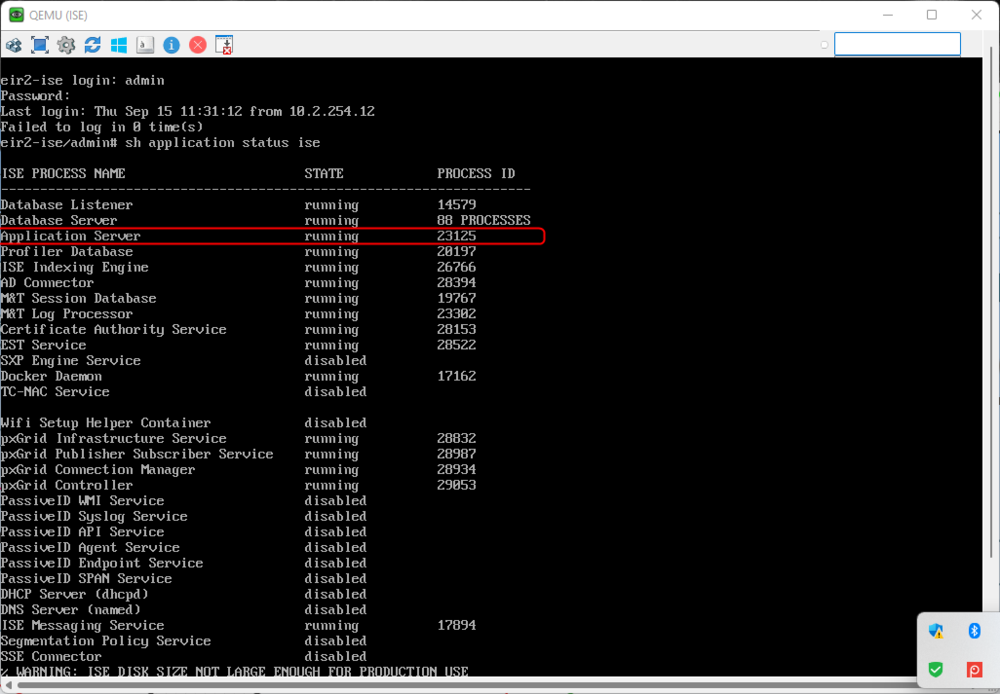Toggle the small round indicator beside the text field

click(825, 45)
